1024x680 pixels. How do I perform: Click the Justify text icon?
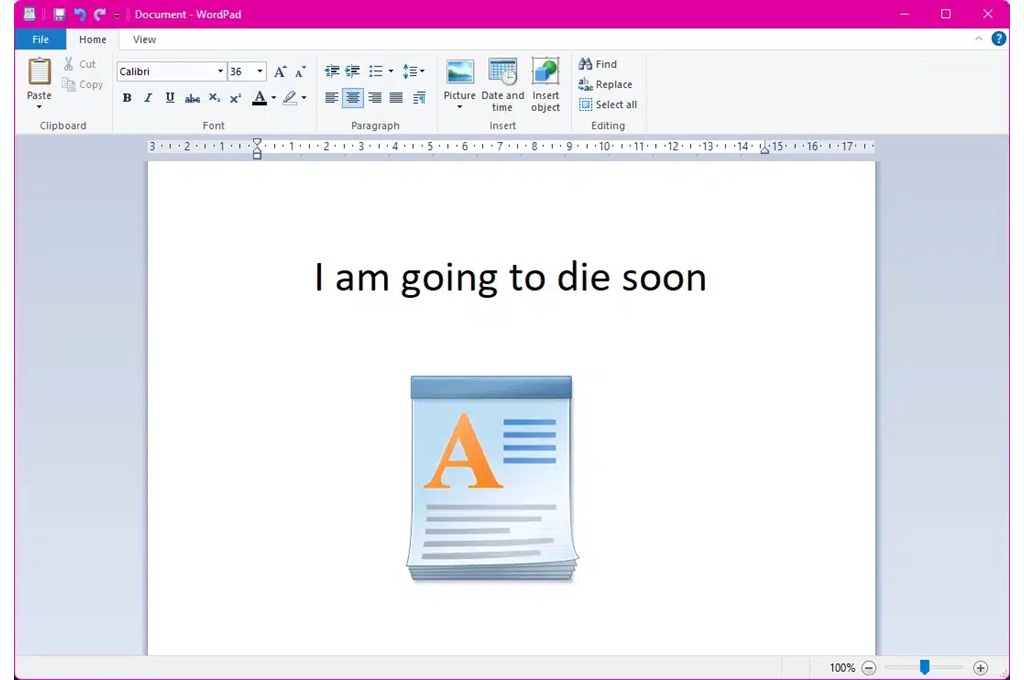(396, 98)
